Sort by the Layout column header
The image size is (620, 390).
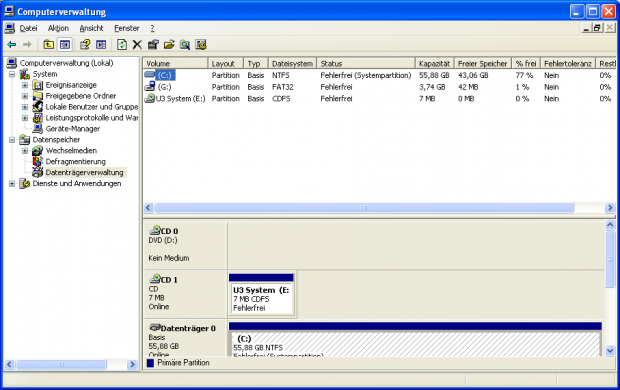(226, 64)
